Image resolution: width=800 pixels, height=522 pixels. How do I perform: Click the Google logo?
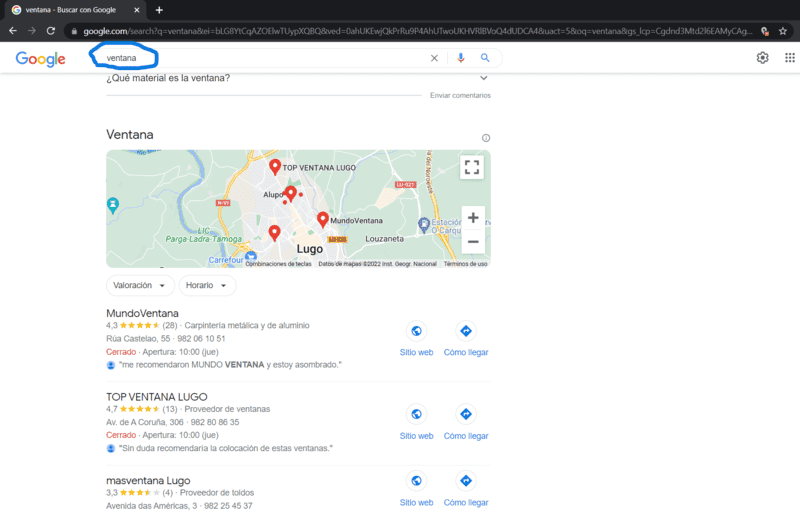41,59
